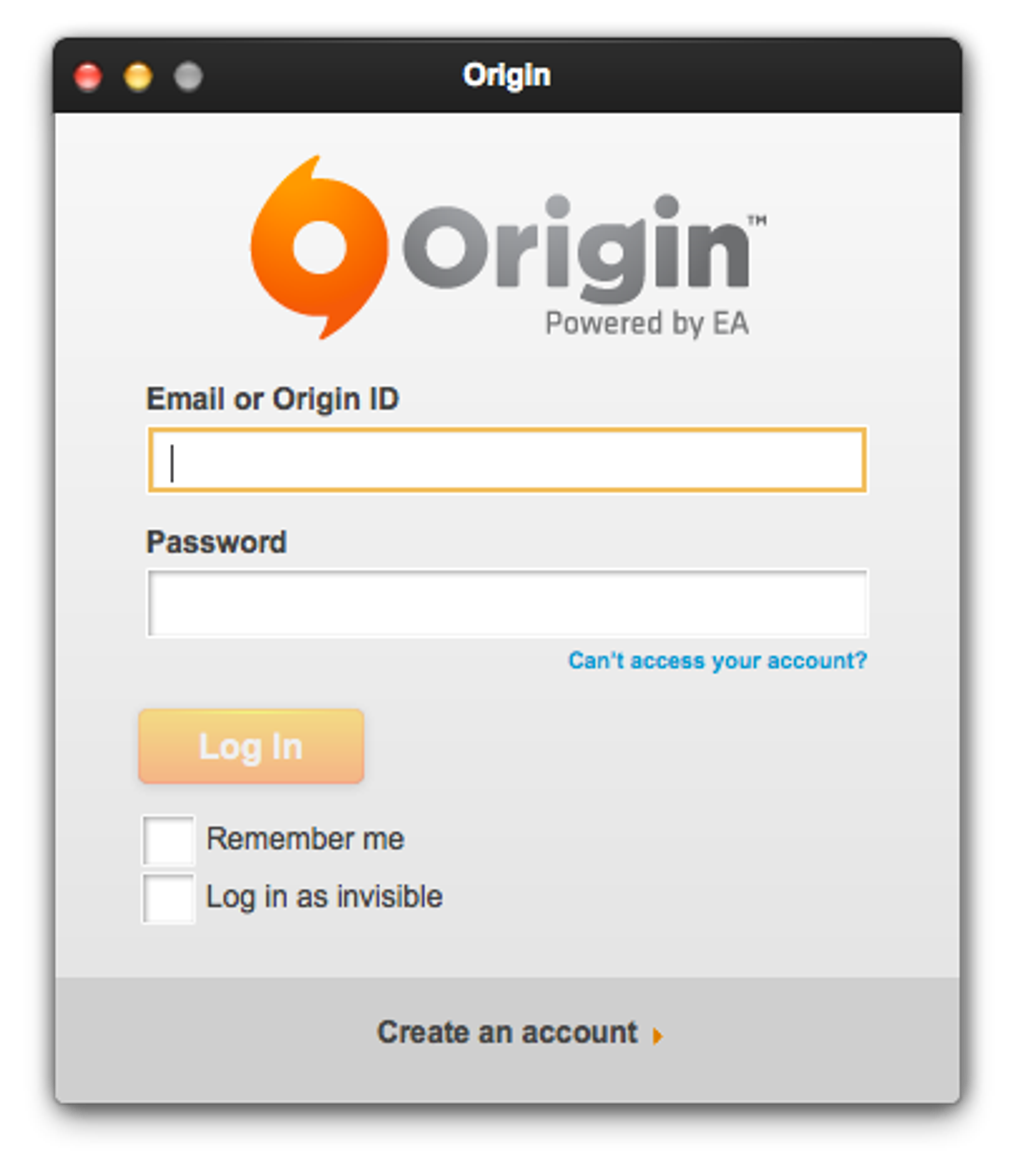Click the gray disabled zoom button
Viewport: 1020px width, 1176px height.
pos(188,76)
